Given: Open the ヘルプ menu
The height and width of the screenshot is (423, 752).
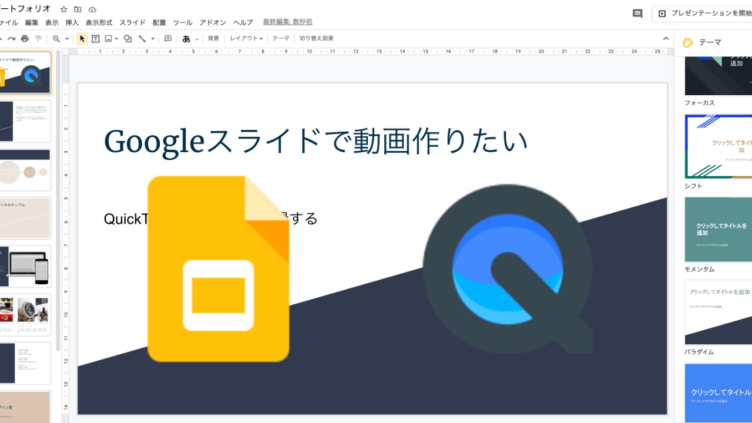Looking at the screenshot, I should point(243,23).
